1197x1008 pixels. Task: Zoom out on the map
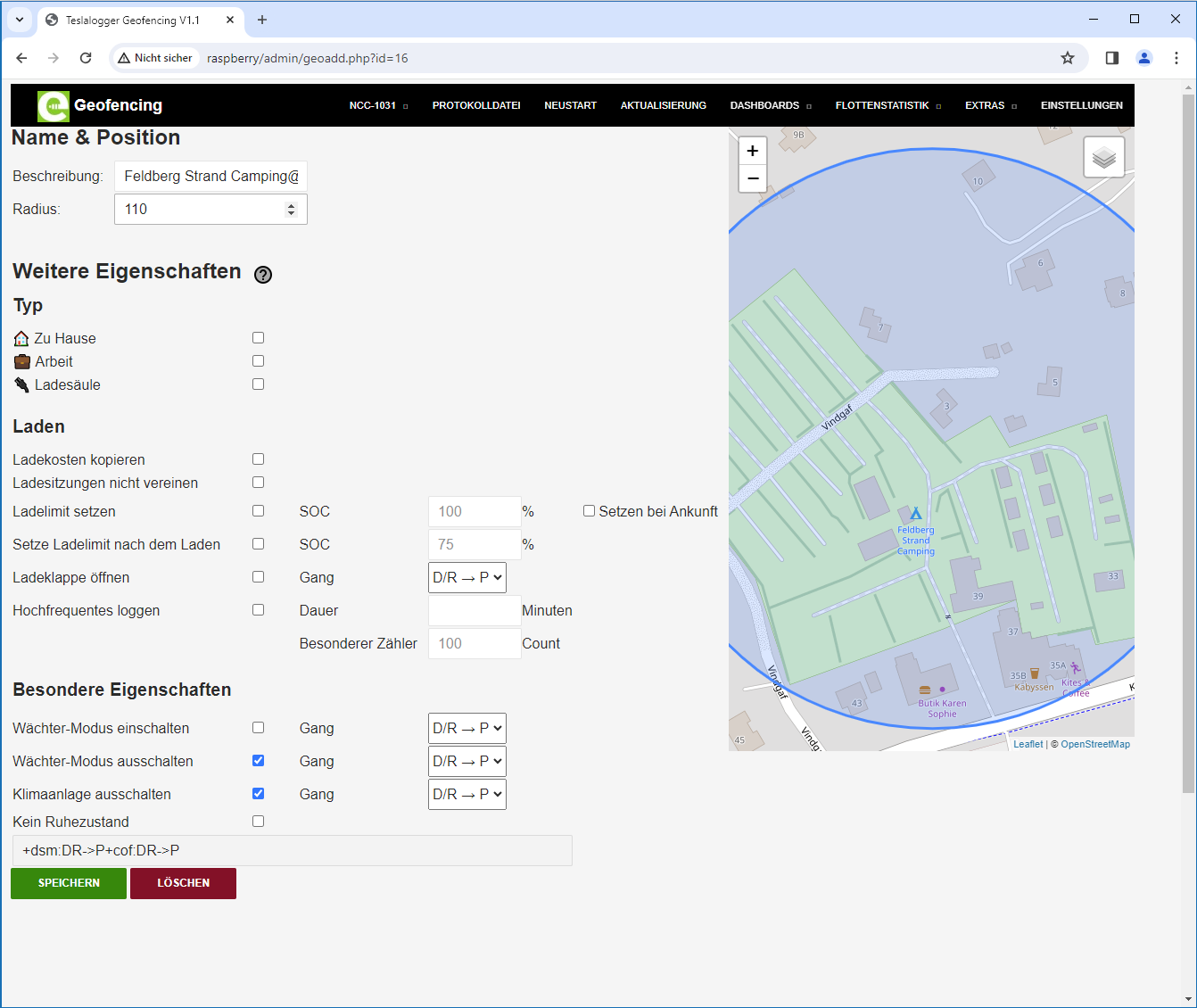[753, 178]
